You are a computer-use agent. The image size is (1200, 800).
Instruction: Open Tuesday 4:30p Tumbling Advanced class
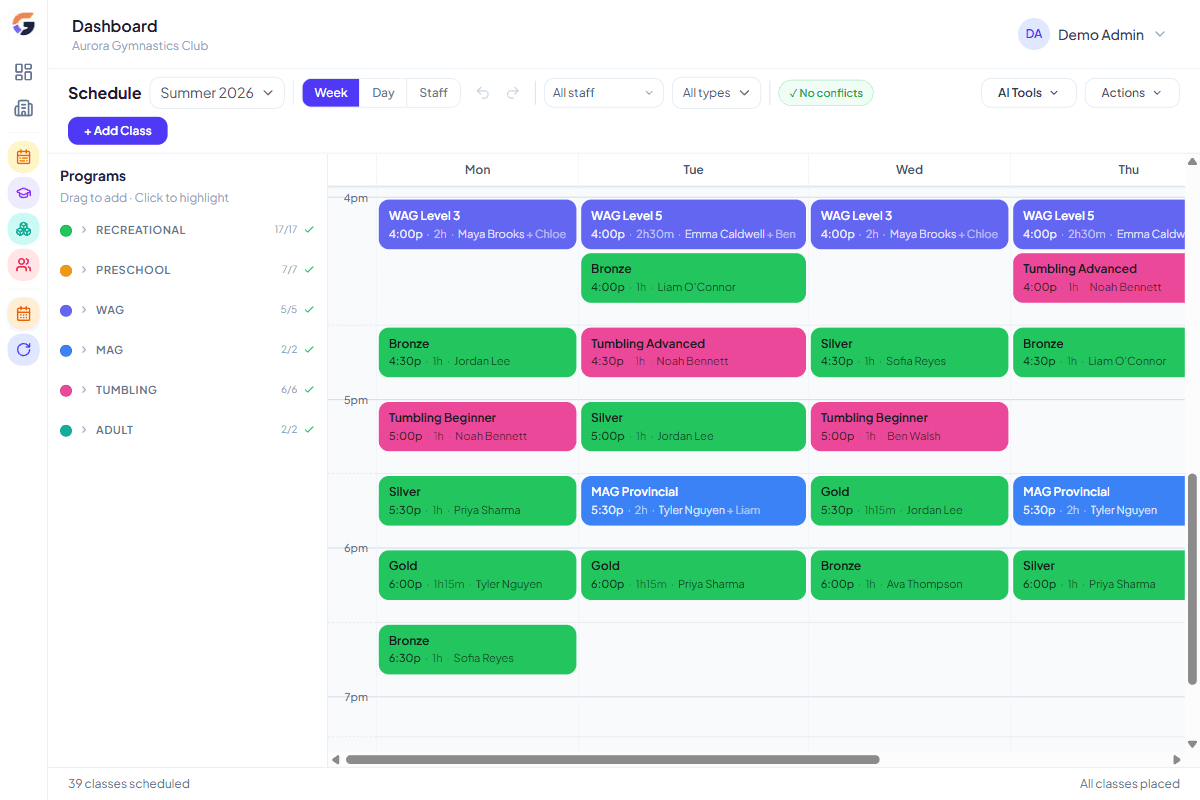[x=693, y=352]
